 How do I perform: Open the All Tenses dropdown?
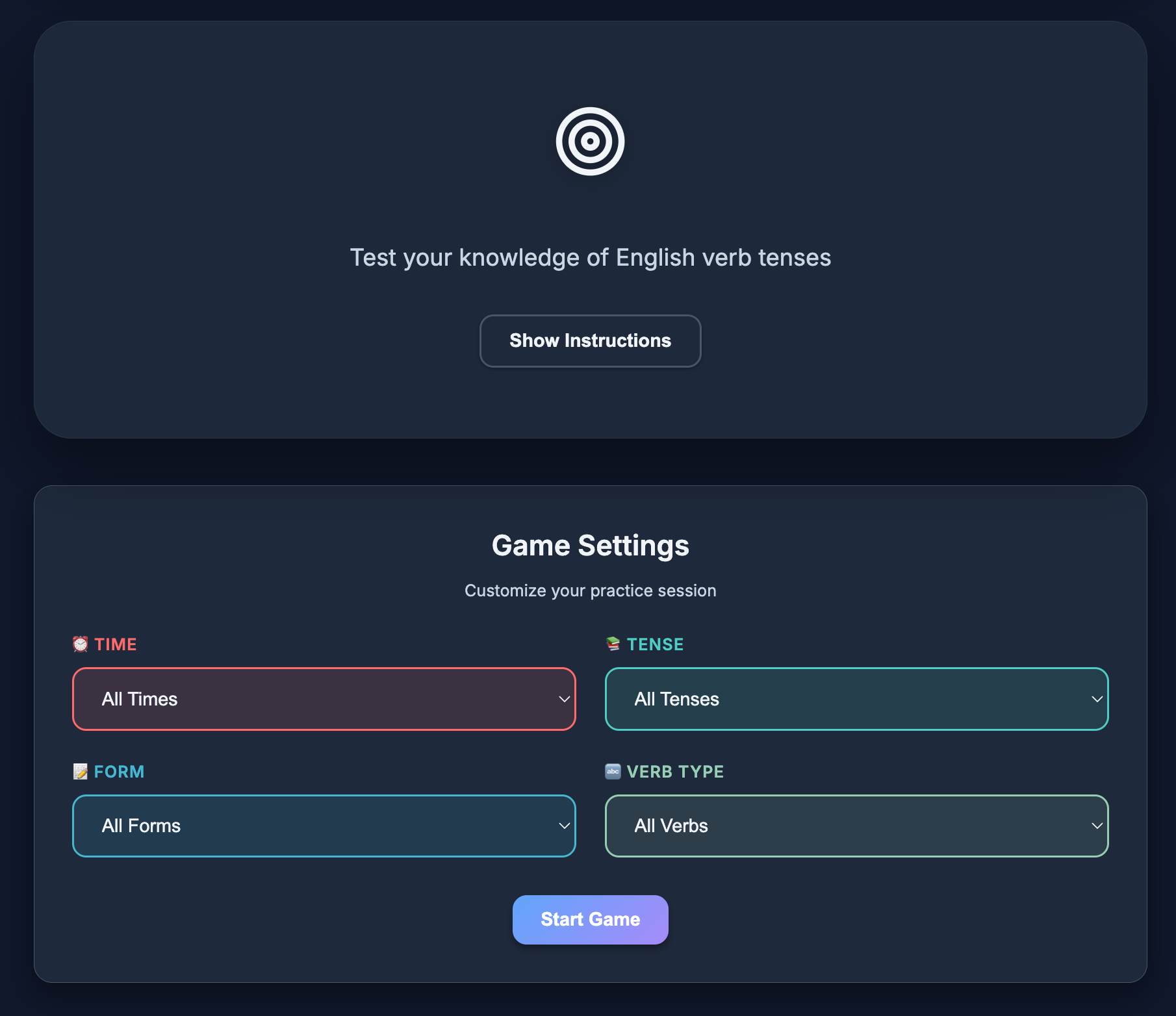click(x=856, y=699)
